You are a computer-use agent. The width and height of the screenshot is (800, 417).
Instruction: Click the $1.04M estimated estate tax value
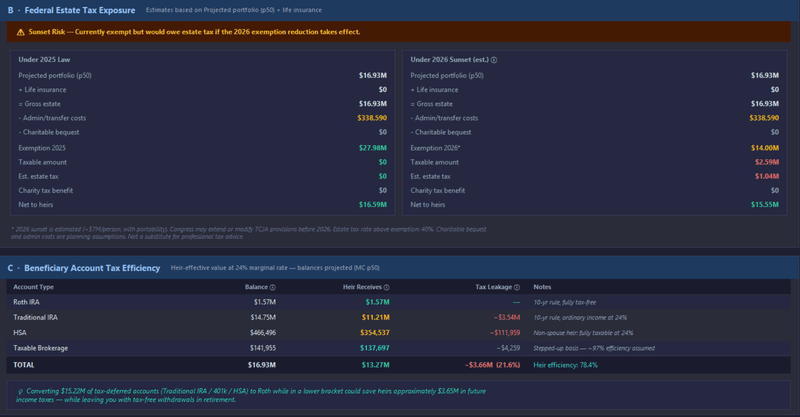pyautogui.click(x=766, y=176)
